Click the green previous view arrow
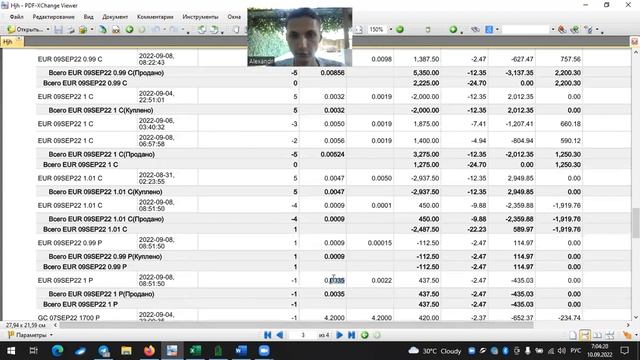The height and width of the screenshot is (360, 640). click(129, 29)
